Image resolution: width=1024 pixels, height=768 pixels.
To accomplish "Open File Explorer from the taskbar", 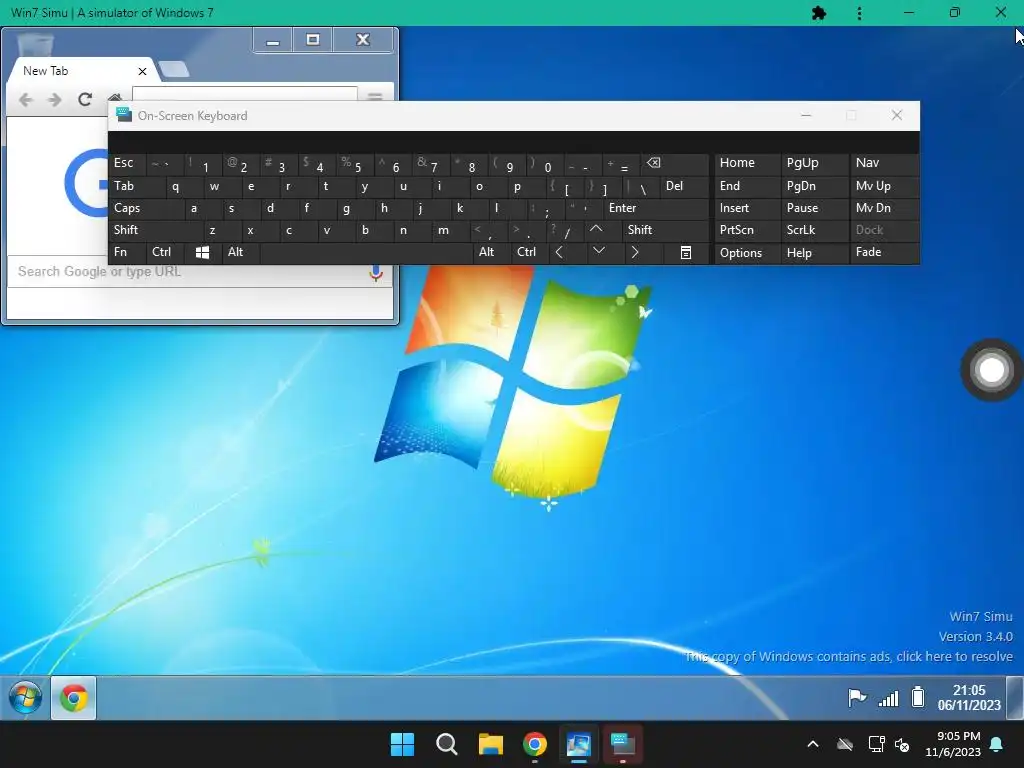I will (x=490, y=744).
